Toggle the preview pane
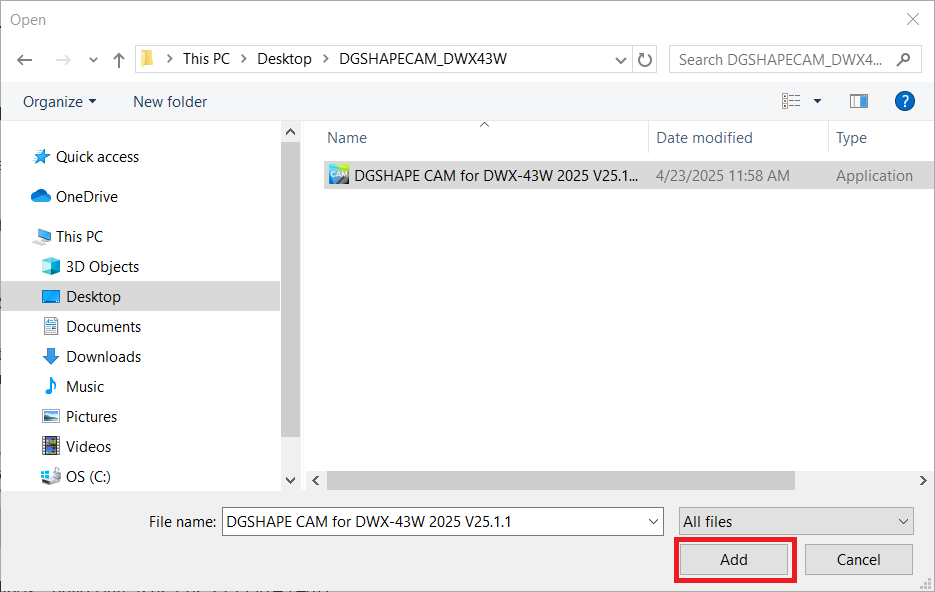935x592 pixels. pos(859,101)
